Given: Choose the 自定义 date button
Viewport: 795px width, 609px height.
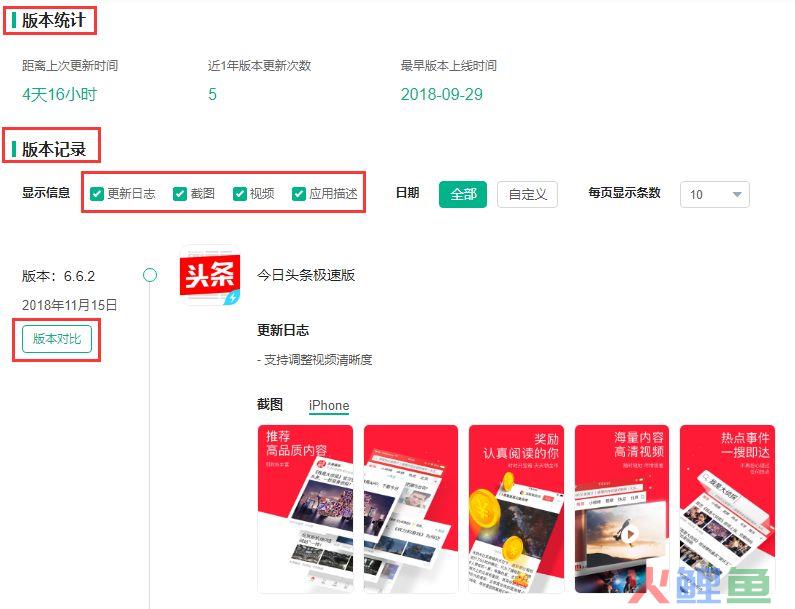Looking at the screenshot, I should (527, 194).
